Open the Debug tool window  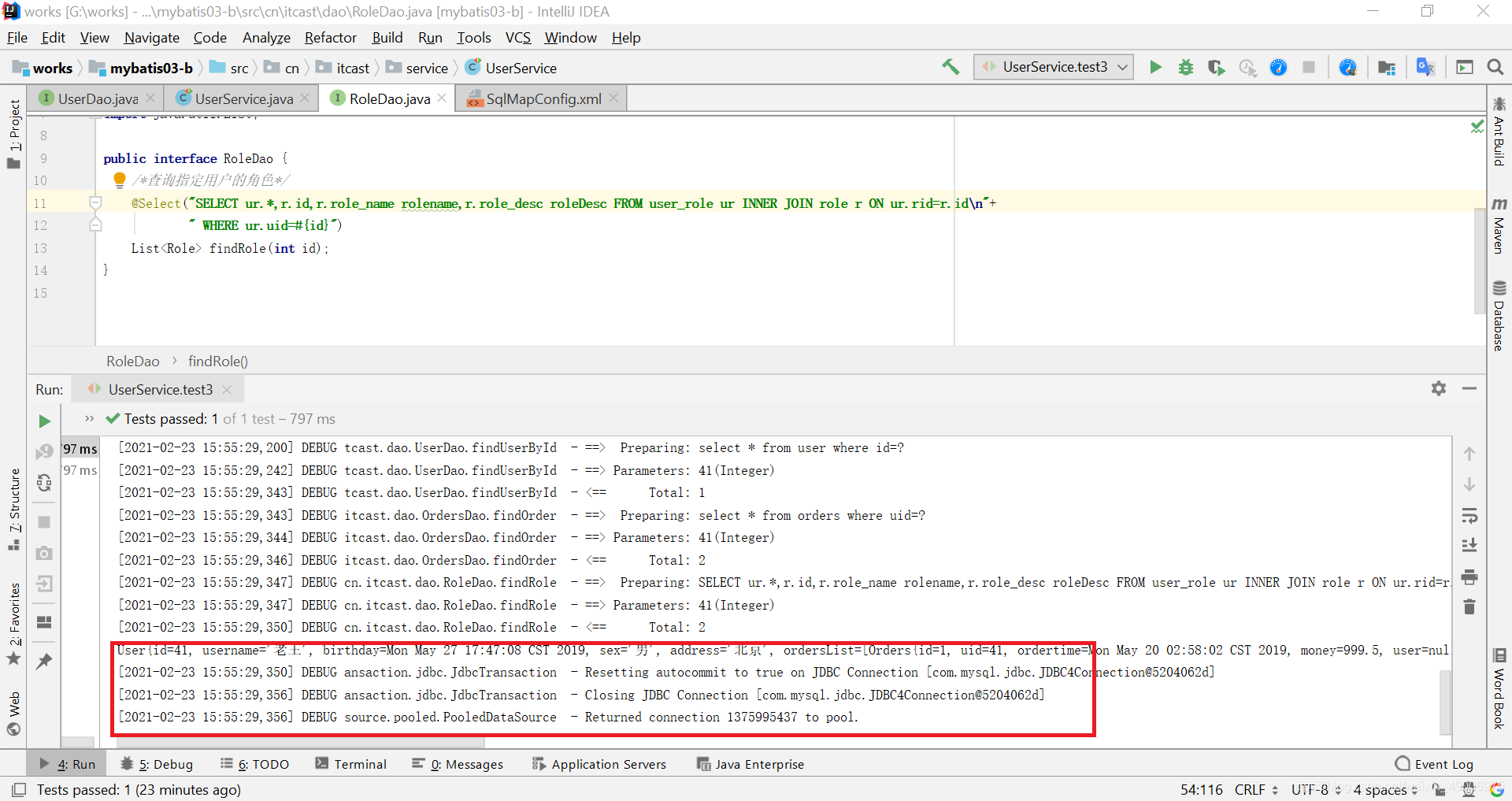[157, 764]
